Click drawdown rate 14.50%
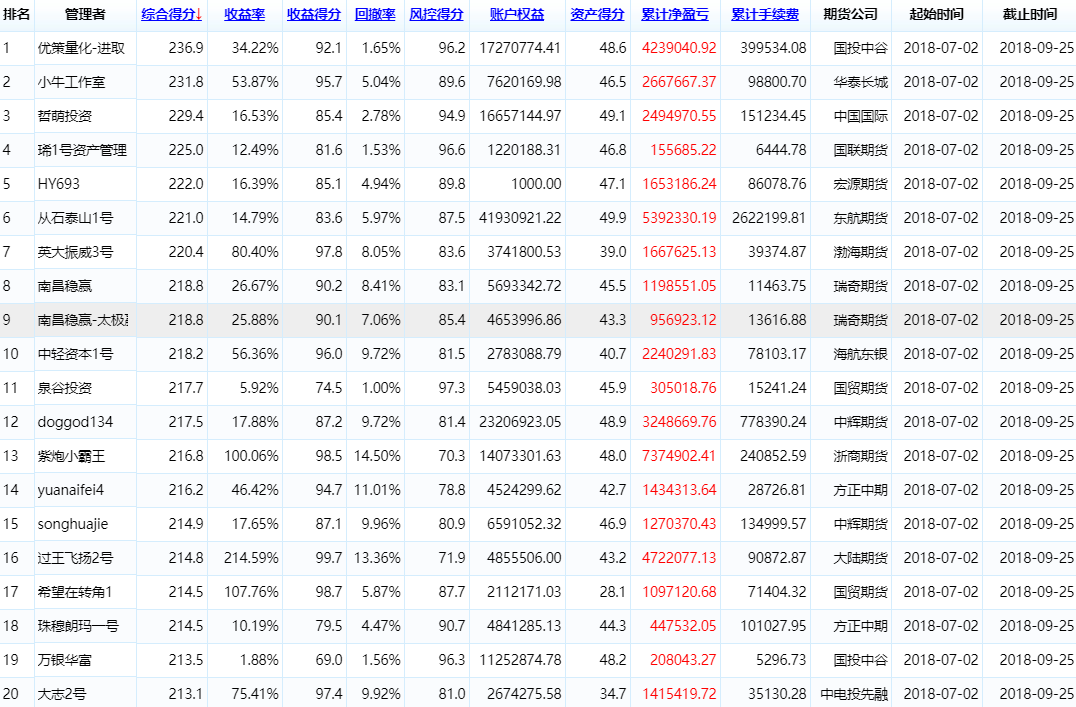This screenshot has width=1076, height=707. [x=377, y=456]
